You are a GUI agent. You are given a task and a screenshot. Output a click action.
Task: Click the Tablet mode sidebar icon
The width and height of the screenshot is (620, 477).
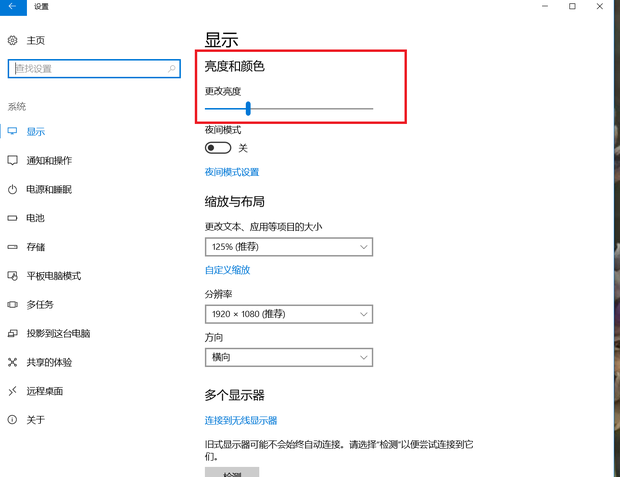(13, 276)
